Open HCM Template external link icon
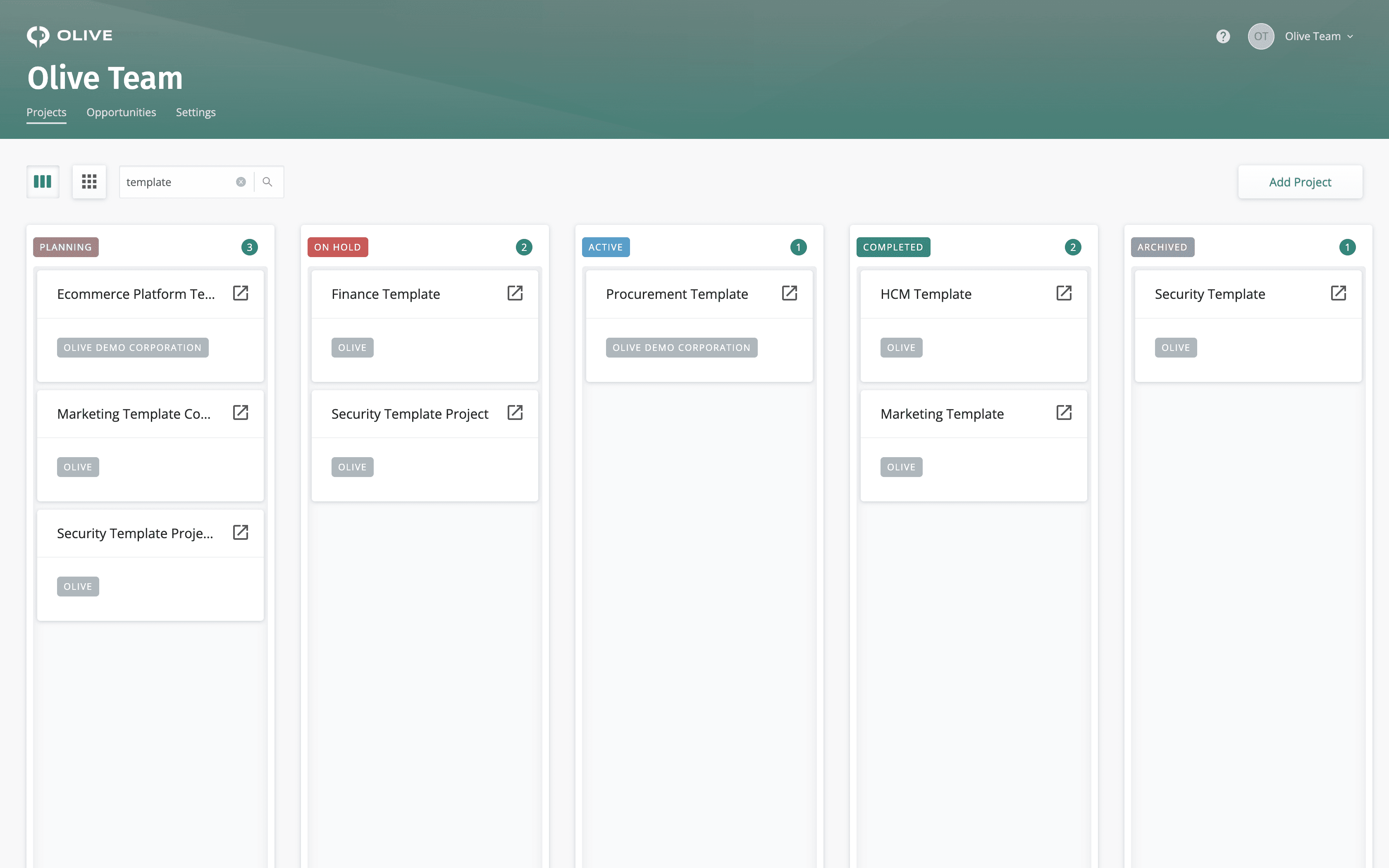Screen dimensions: 1389x868 tap(1064, 293)
